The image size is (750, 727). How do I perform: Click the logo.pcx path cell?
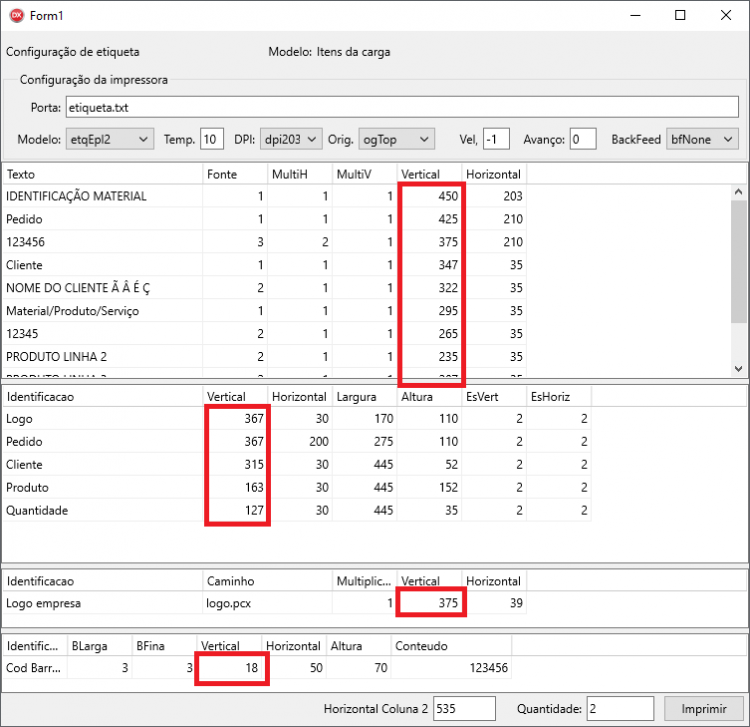tap(267, 604)
